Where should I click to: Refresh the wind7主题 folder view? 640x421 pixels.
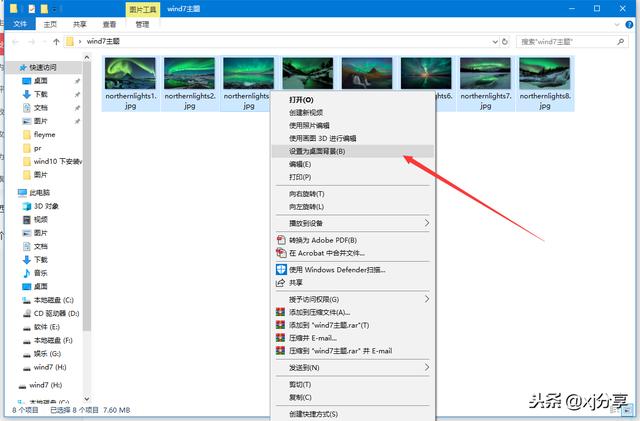point(505,42)
